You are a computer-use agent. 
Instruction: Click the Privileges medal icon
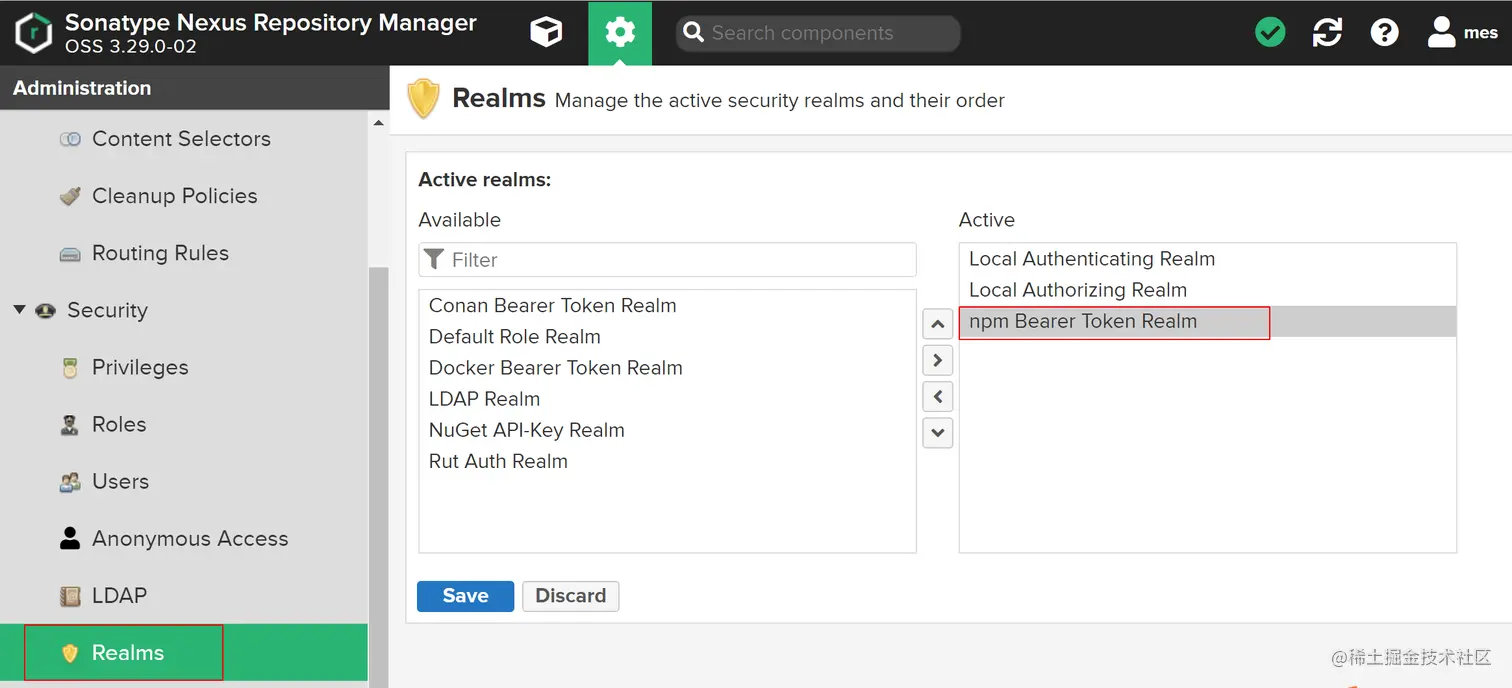tap(70, 368)
